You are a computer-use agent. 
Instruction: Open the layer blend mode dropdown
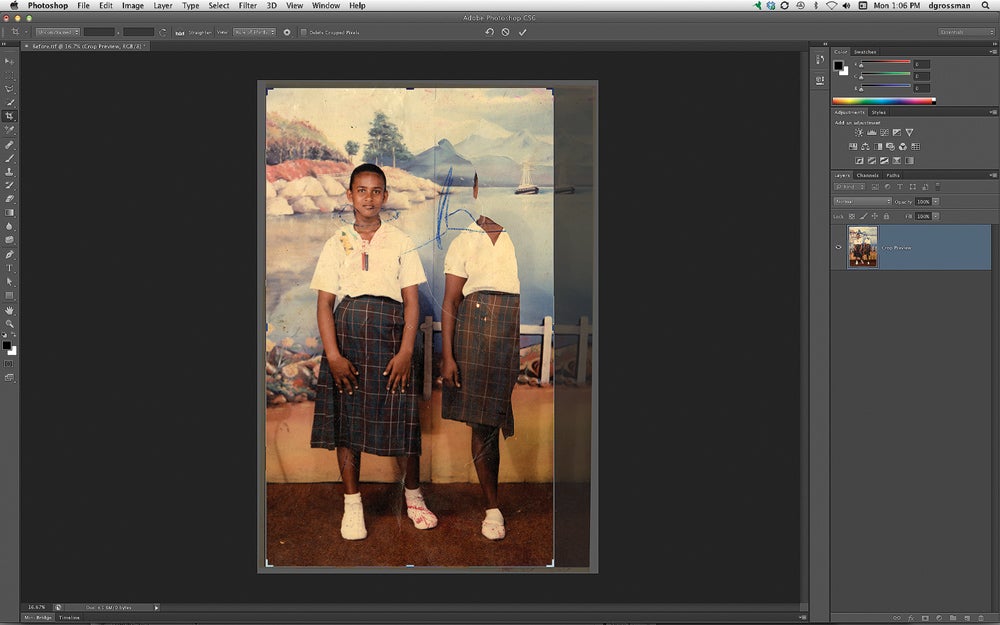pyautogui.click(x=862, y=202)
